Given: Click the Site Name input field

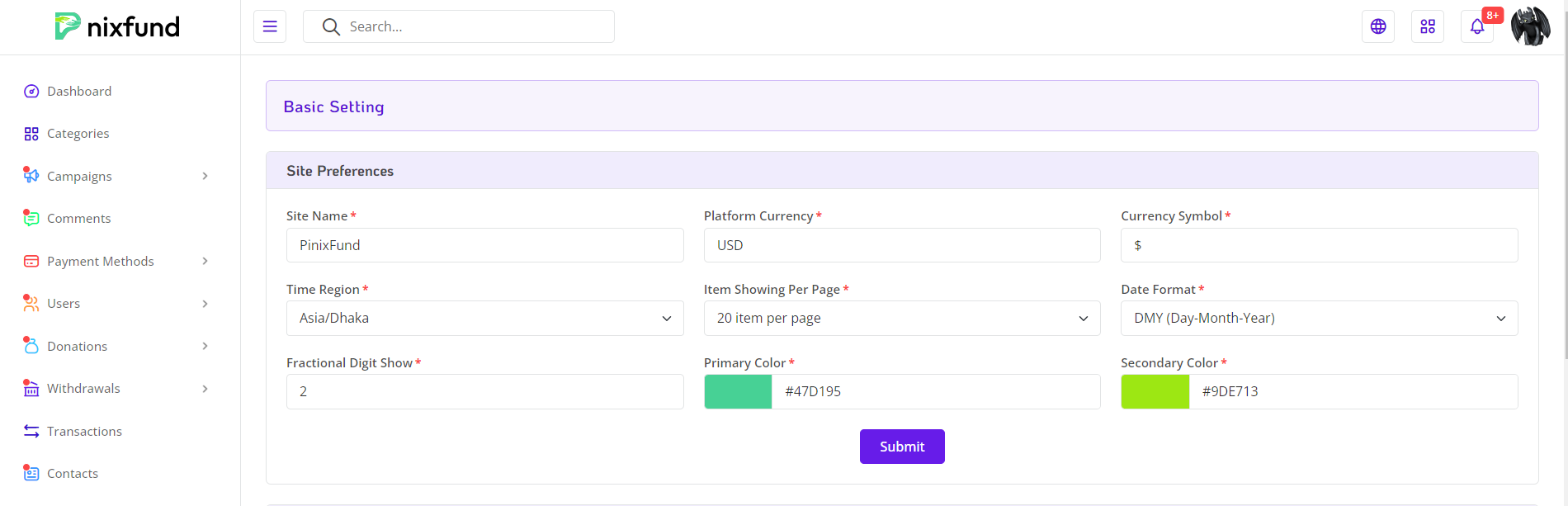Looking at the screenshot, I should 484,245.
